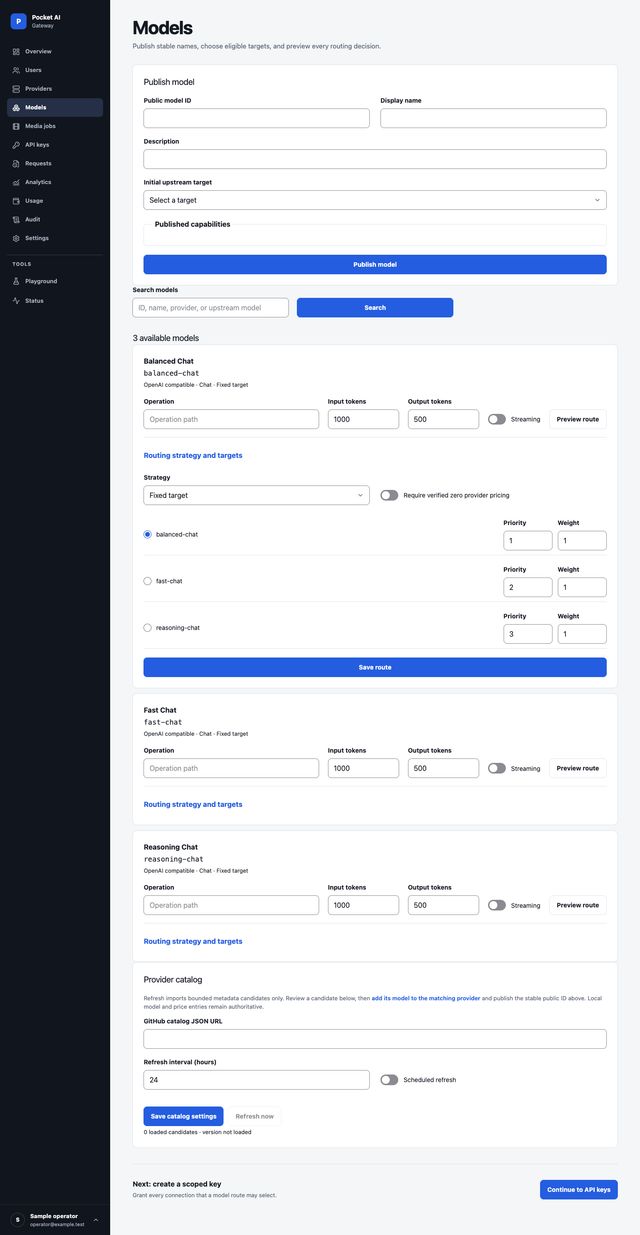The image size is (640, 1235).
Task: Go to Overview in sidebar menu
Action: click(x=55, y=51)
